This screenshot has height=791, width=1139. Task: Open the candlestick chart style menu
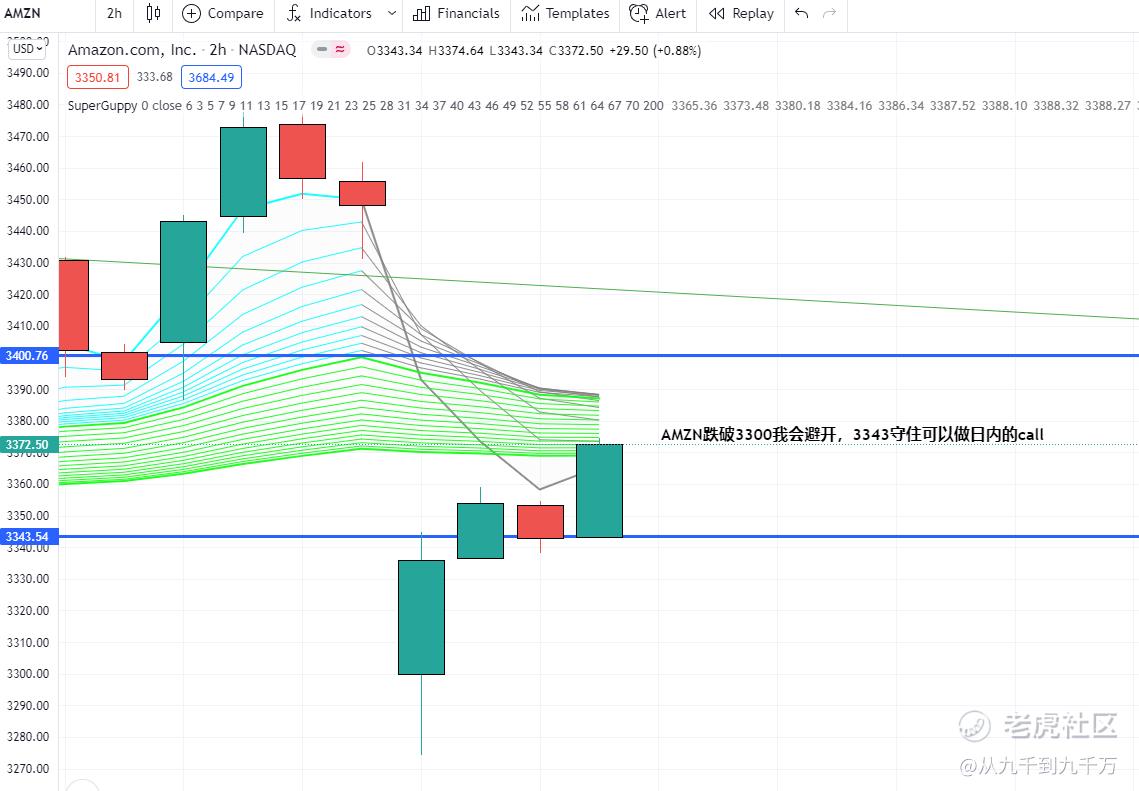(x=153, y=13)
